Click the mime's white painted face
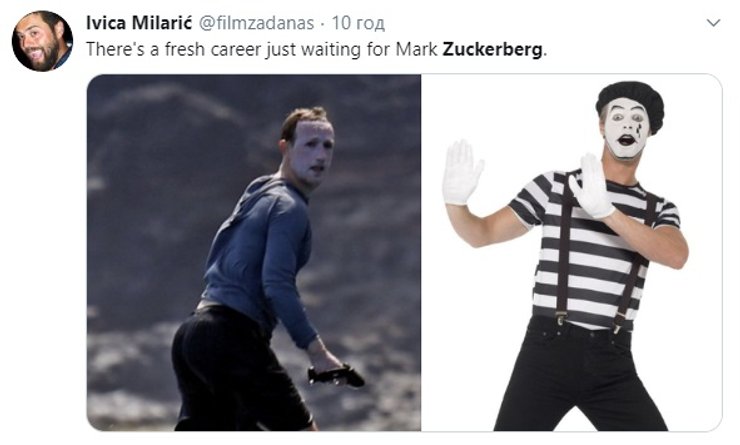 click(625, 127)
